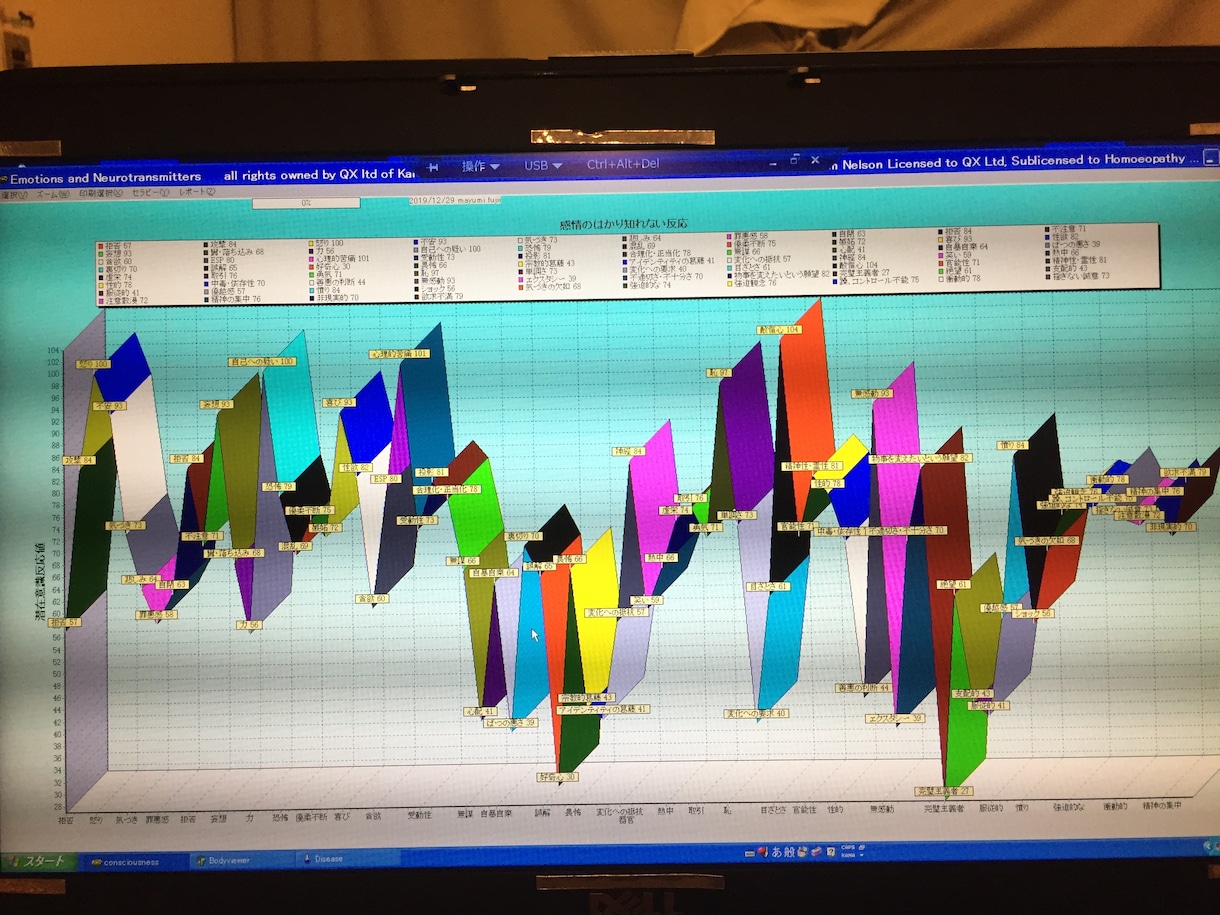Send Ctrl+Alt+Del to the remote session
Viewport: 1220px width, 915px height.
click(x=623, y=164)
